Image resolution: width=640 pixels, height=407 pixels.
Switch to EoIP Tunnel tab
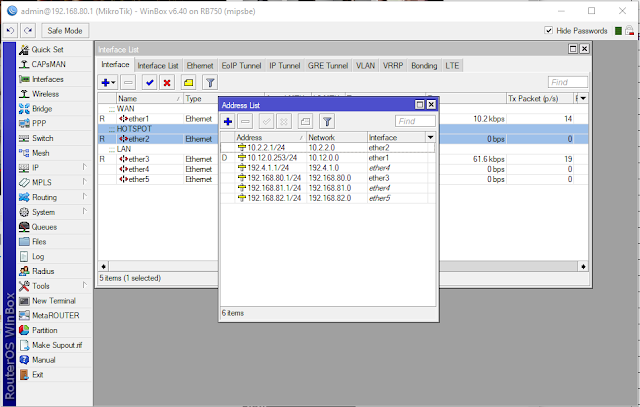coord(241,66)
